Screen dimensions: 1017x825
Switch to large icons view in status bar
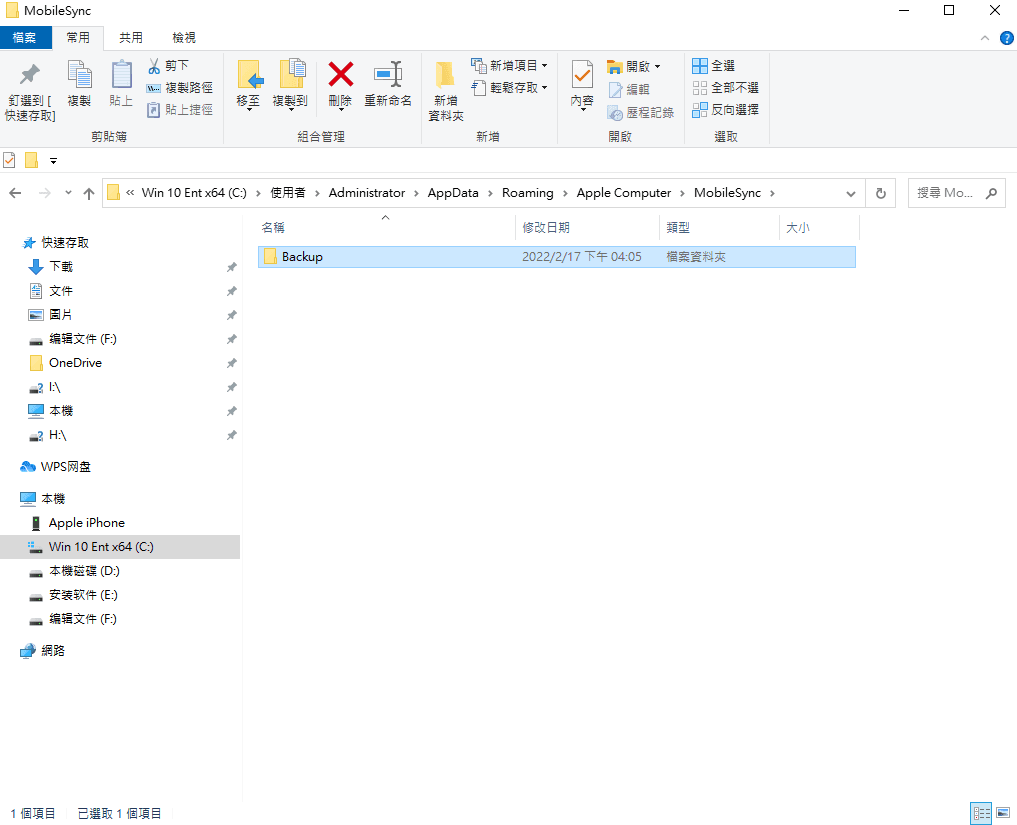[1003, 813]
